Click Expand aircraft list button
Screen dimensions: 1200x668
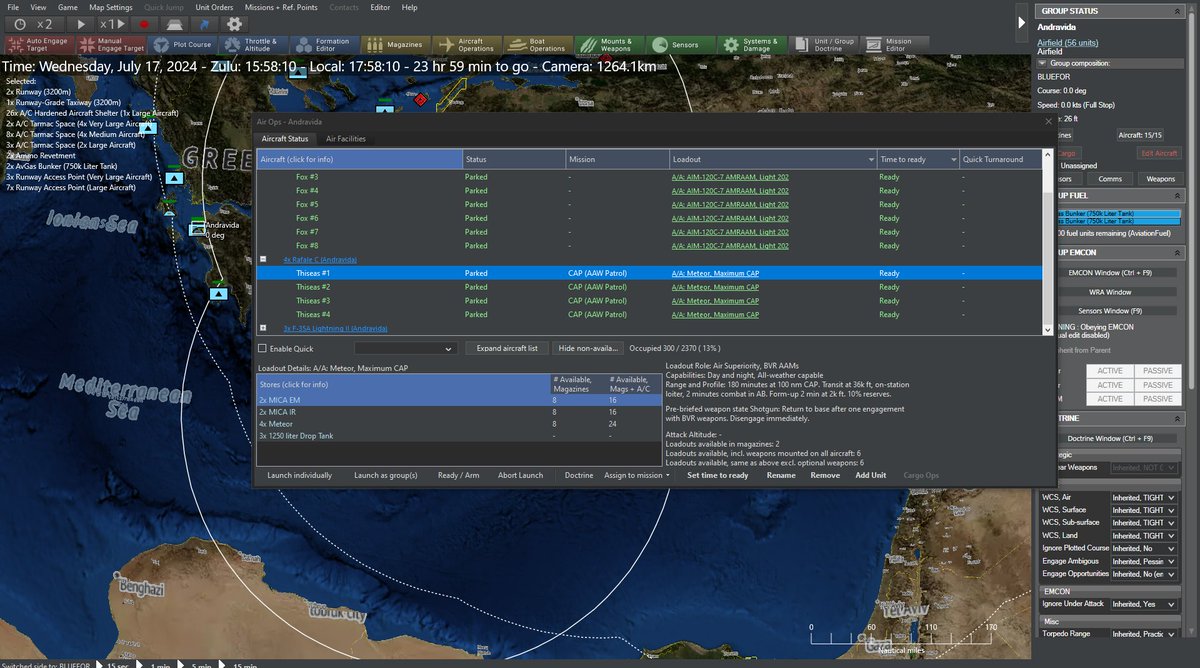coord(507,348)
